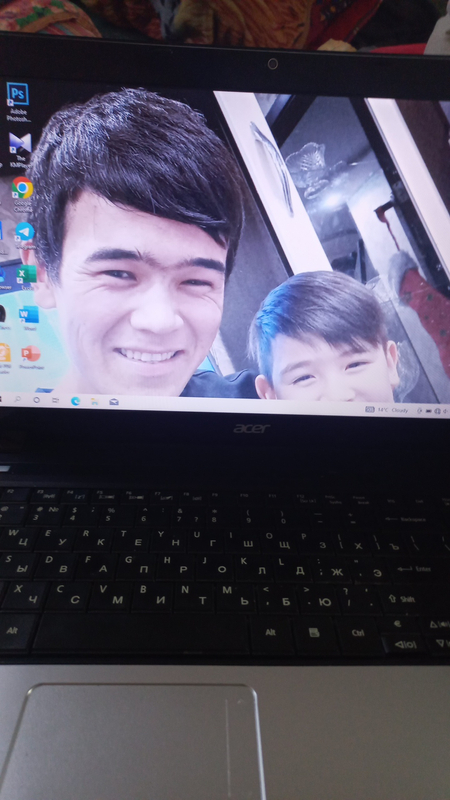Click the Cortana circle on the taskbar
Screen dimensions: 450x800
click(x=36, y=399)
